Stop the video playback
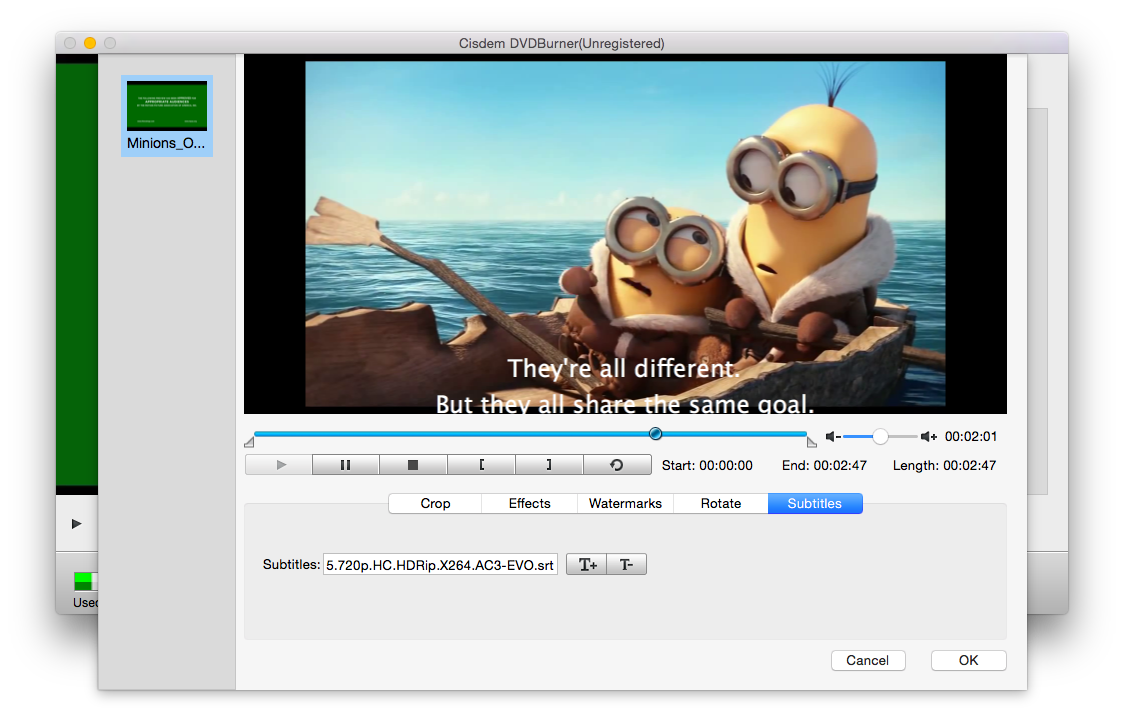 (413, 464)
